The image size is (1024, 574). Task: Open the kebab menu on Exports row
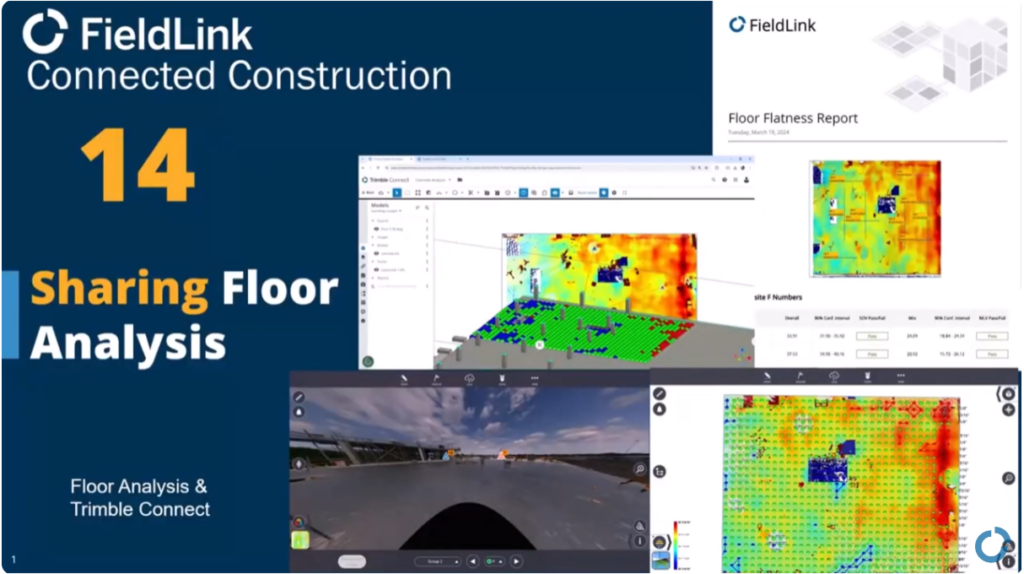(427, 221)
